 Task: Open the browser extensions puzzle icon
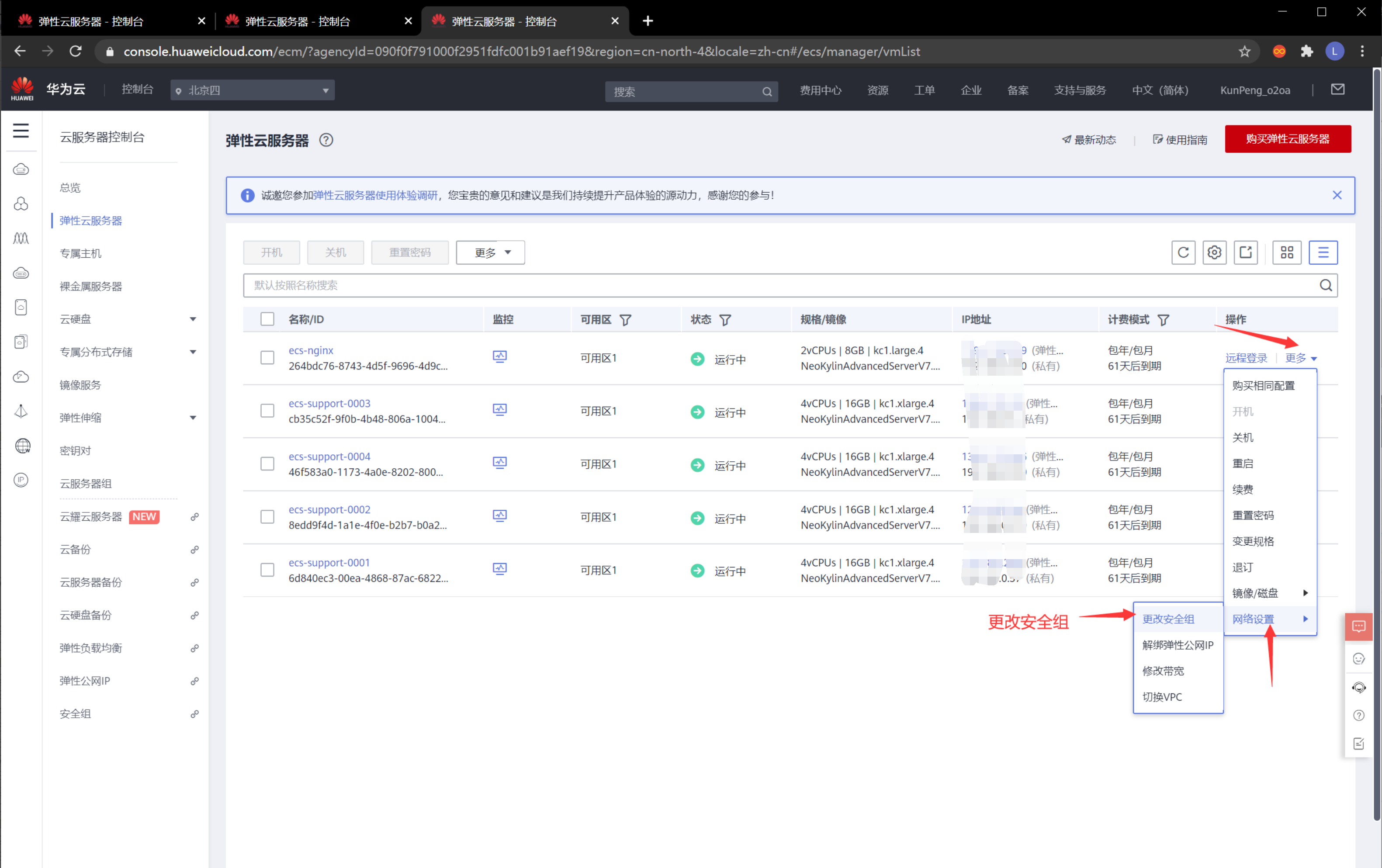point(1307,52)
